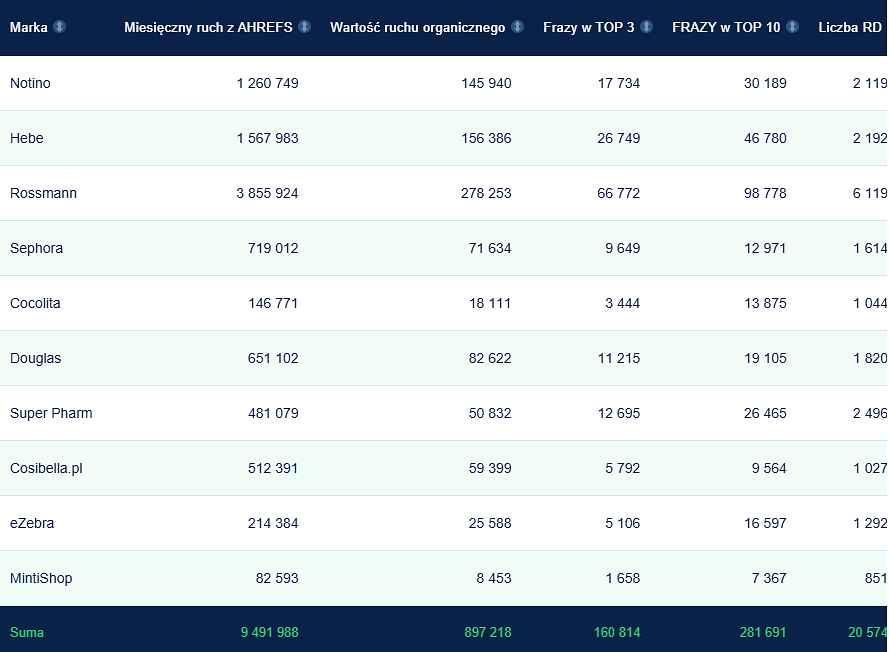
Task: Sort table by Marka column icon
Action: (x=60, y=27)
